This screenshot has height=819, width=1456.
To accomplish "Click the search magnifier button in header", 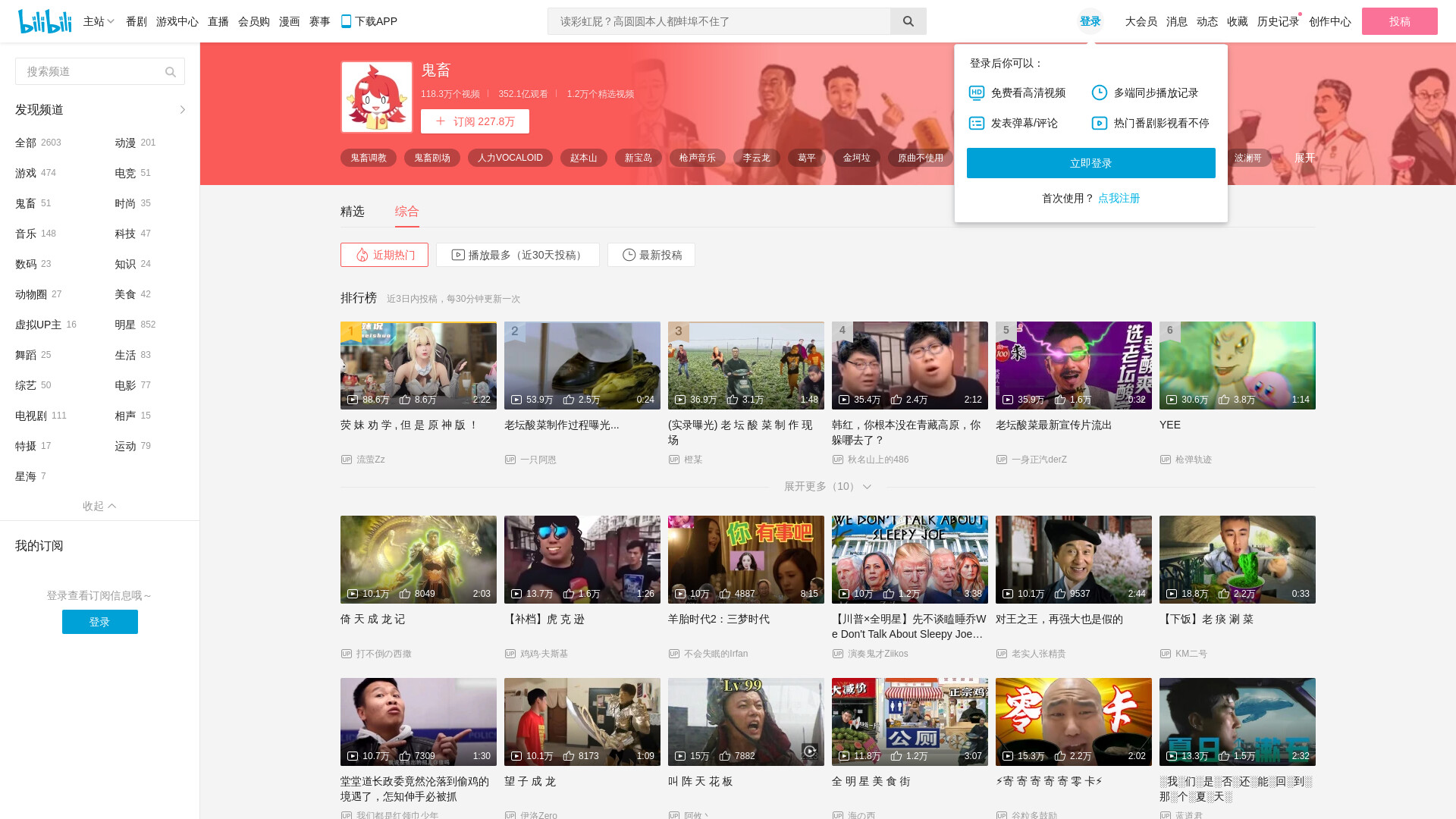I will pyautogui.click(x=908, y=21).
